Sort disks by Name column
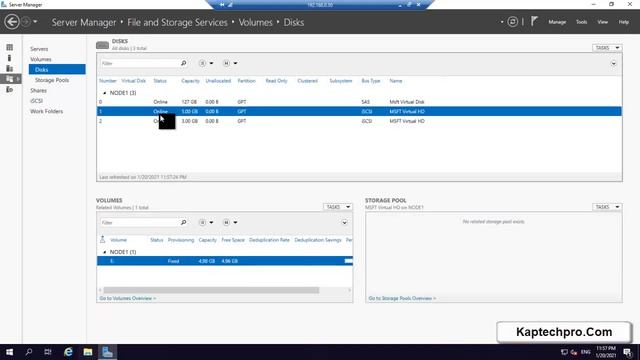Viewport: 640px width, 360px height. (396, 81)
